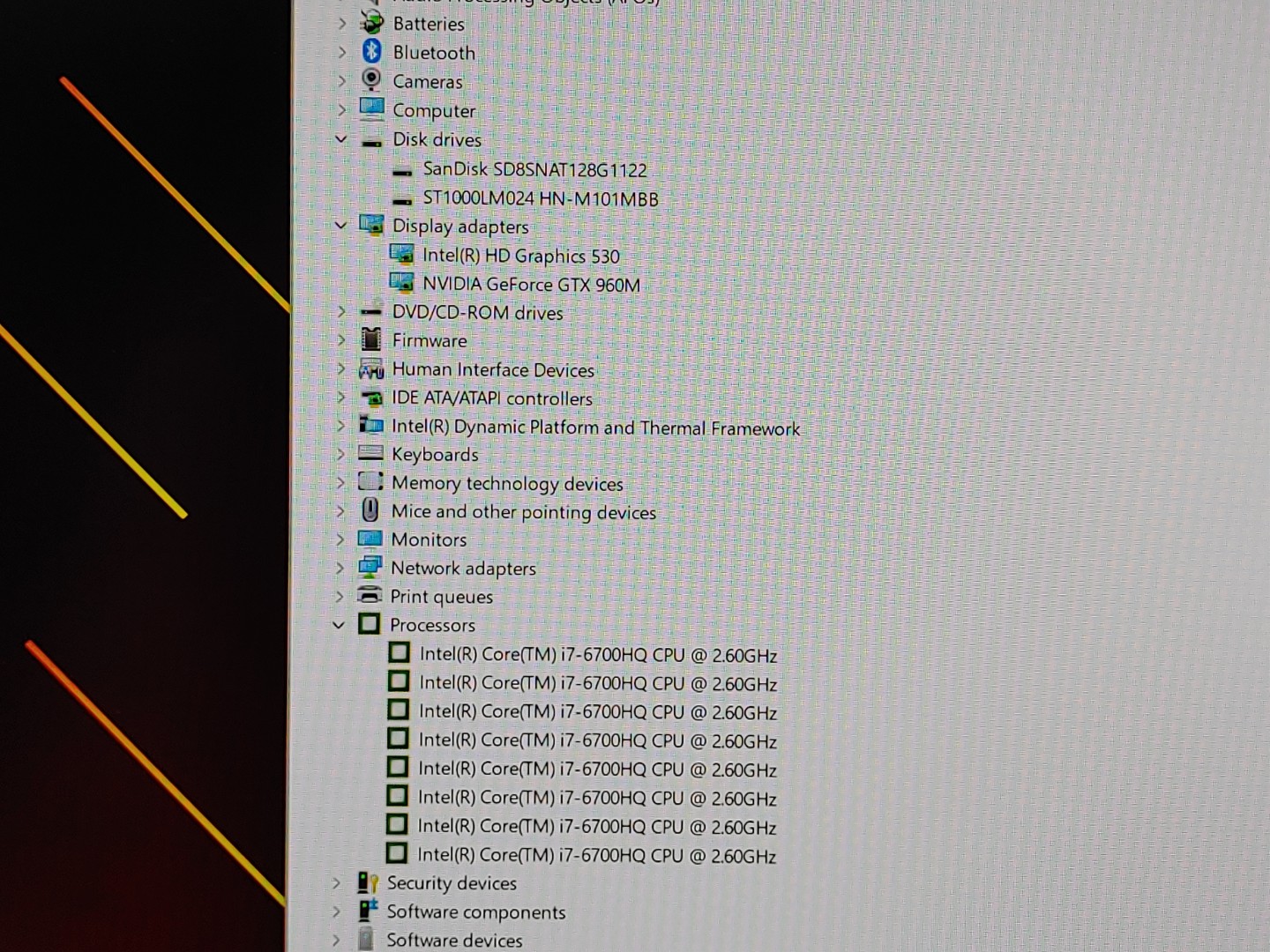Collapse the Display adapters category
The image size is (1270, 952).
pos(341,226)
